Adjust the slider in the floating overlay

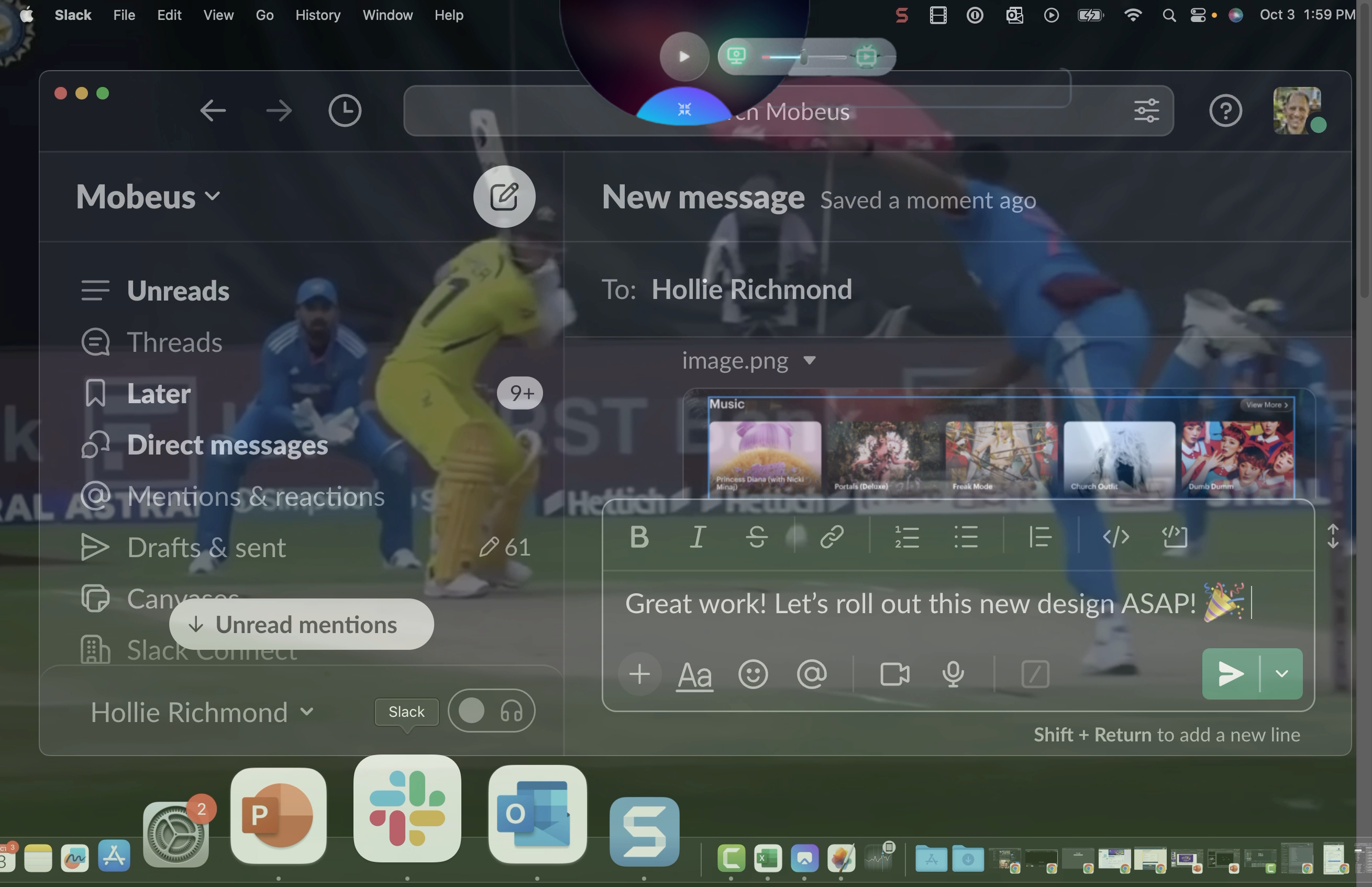point(803,57)
